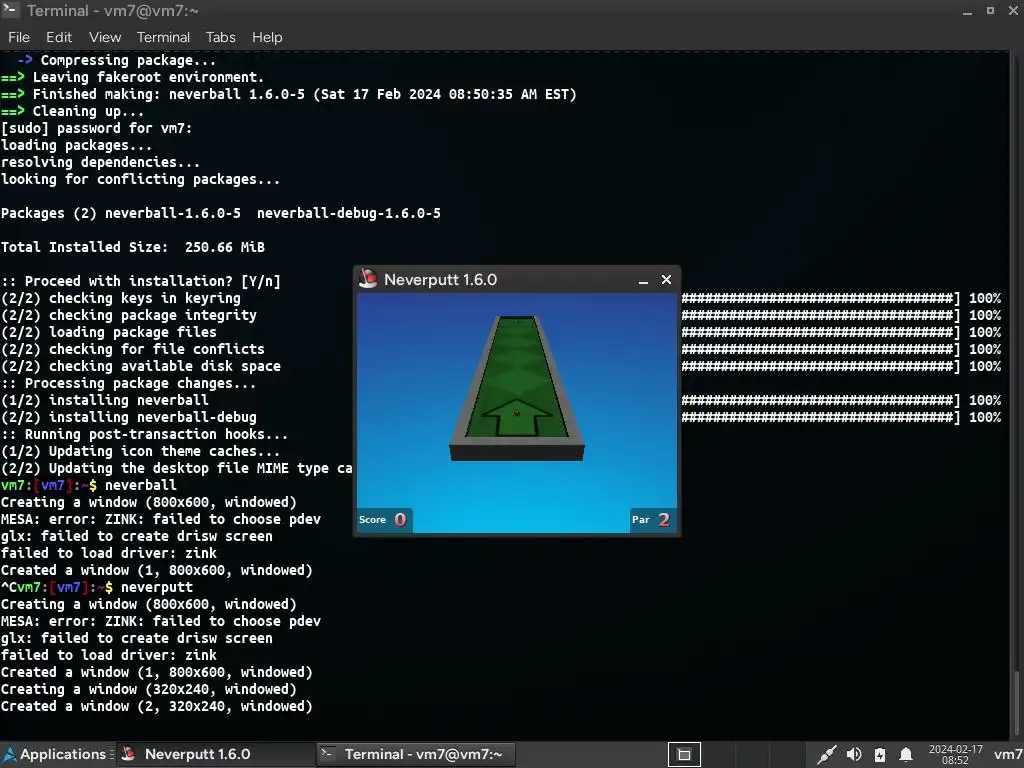Viewport: 1024px width, 768px height.
Task: Open the File menu in Terminal
Action: 19,37
